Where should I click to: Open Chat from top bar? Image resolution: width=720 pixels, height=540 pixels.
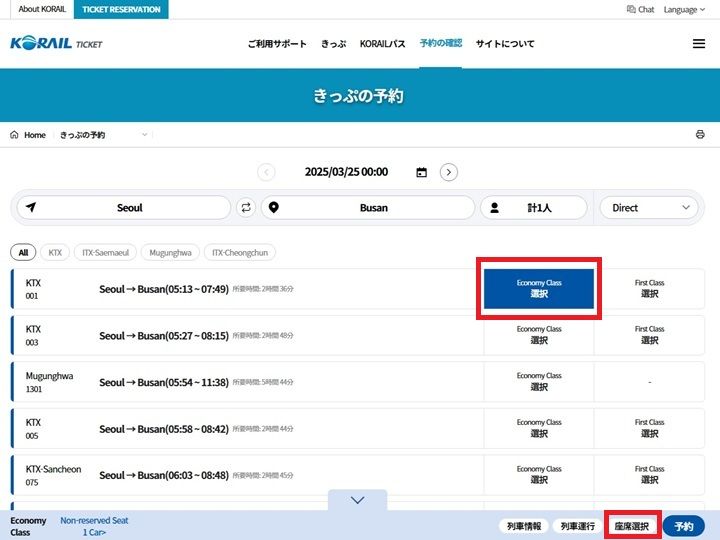639,9
